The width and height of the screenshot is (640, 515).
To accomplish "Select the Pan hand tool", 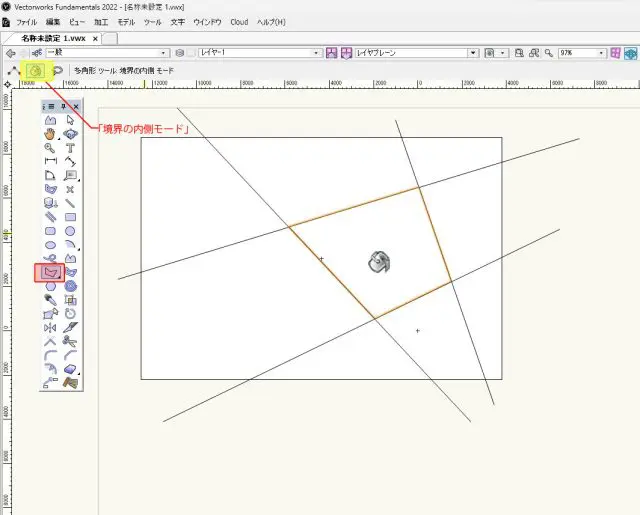I will coord(50,133).
